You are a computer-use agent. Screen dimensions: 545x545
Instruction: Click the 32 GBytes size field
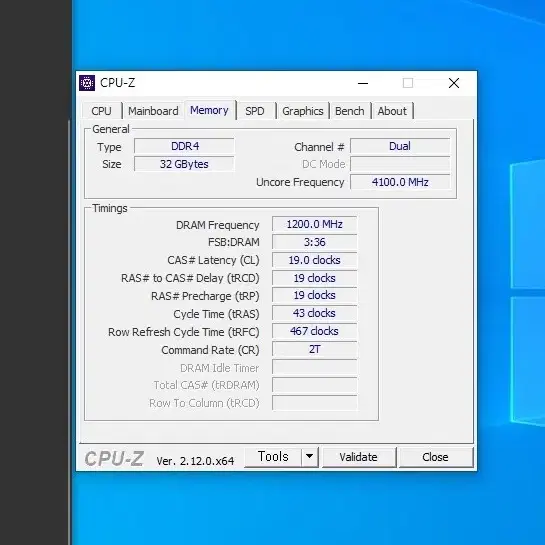point(185,164)
